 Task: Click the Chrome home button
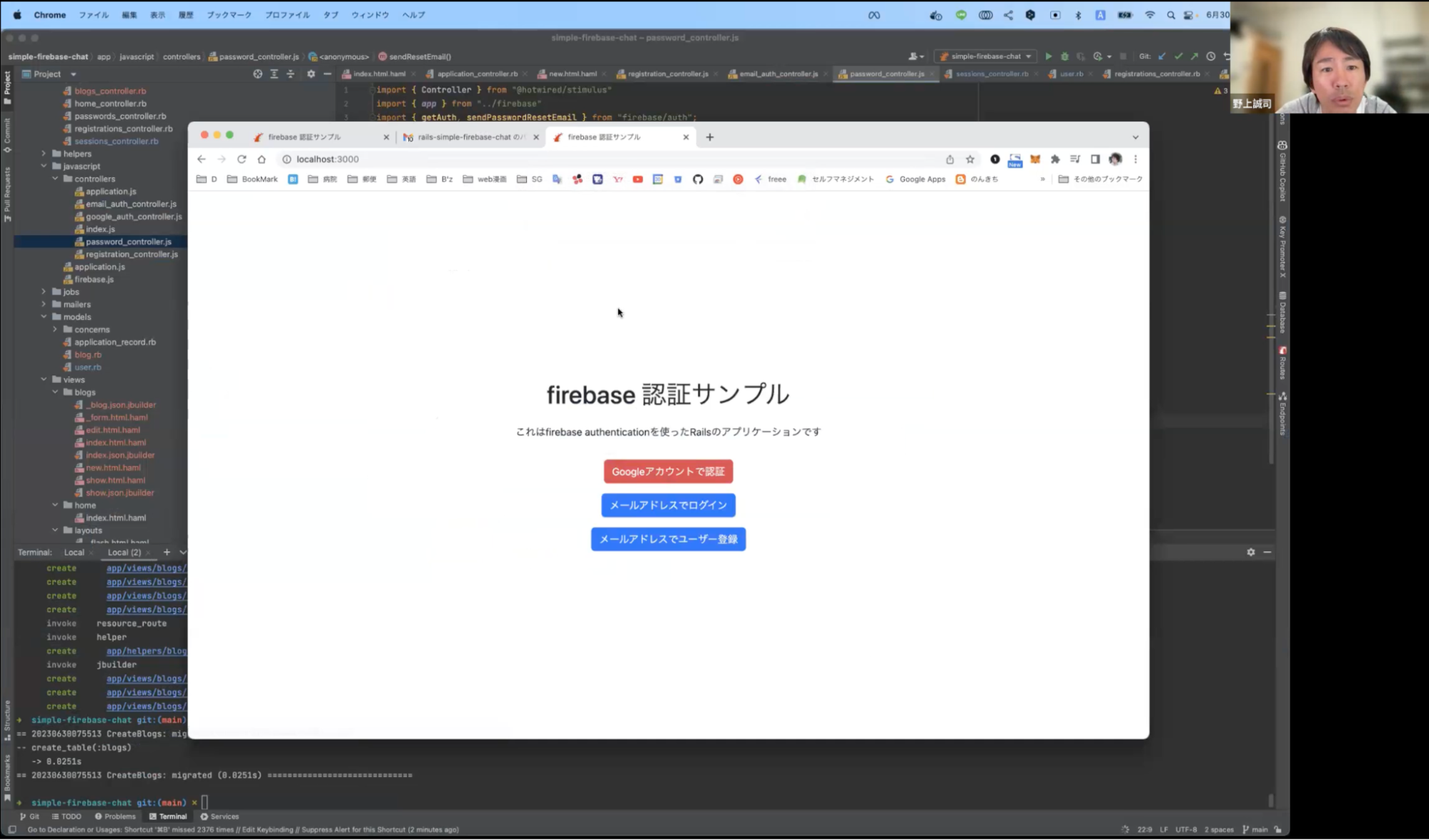point(262,159)
